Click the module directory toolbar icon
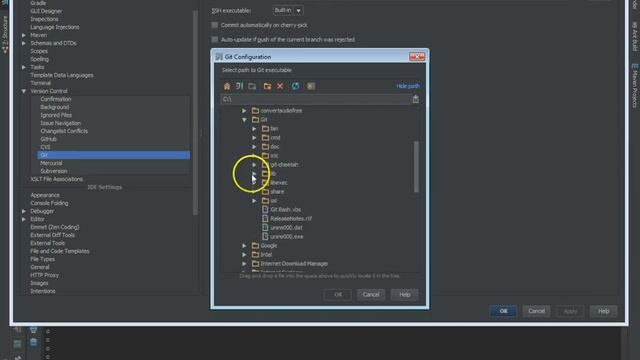 252,86
